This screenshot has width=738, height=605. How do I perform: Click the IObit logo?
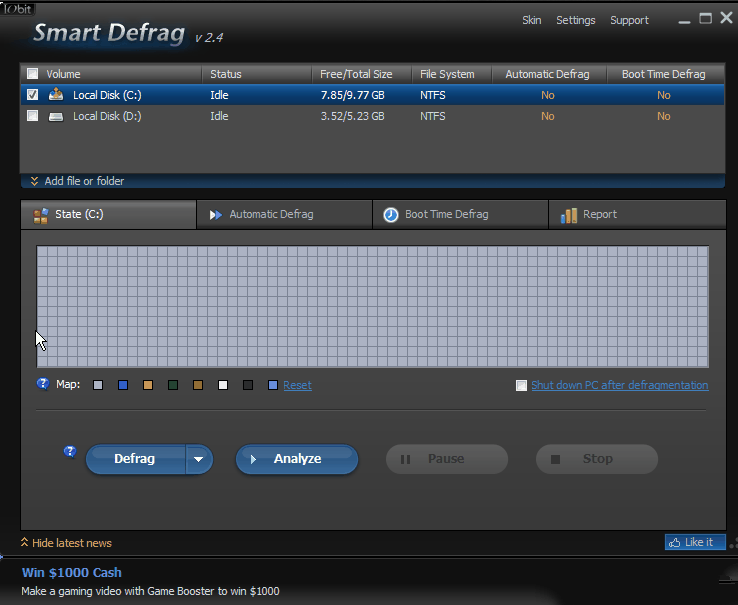click(x=18, y=8)
